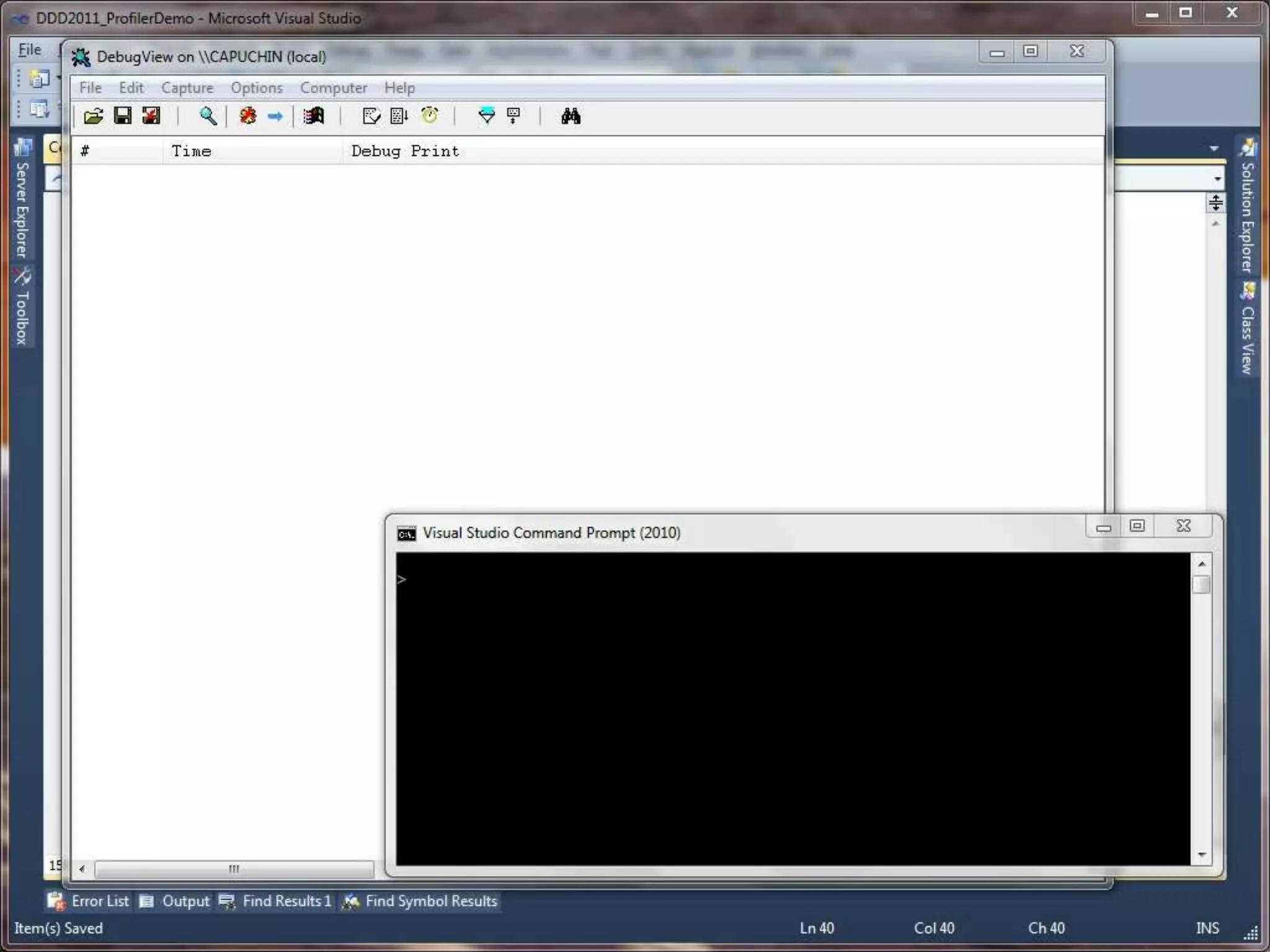
Task: Expand the Toolbox side panel
Action: tap(22, 307)
